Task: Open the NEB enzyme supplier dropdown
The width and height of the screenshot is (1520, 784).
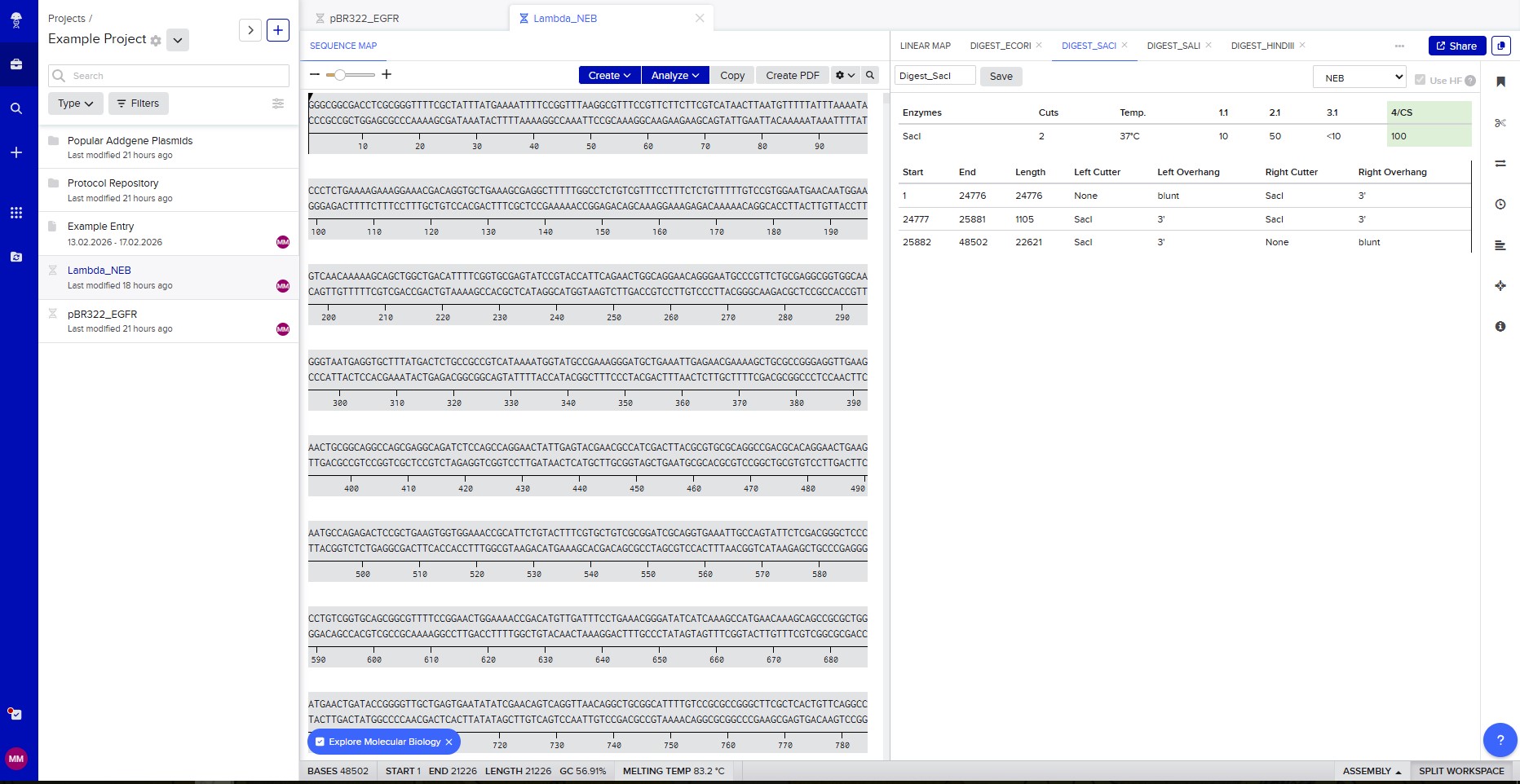Action: [1360, 77]
